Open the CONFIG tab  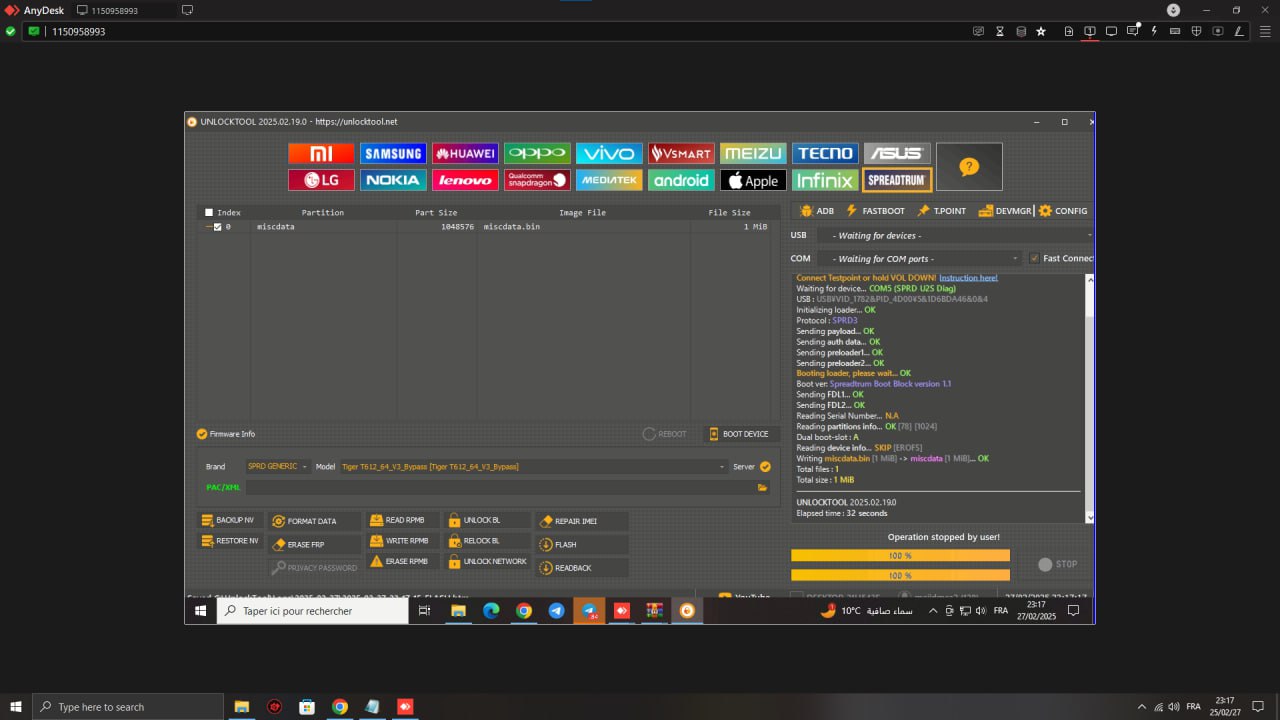coord(1063,211)
